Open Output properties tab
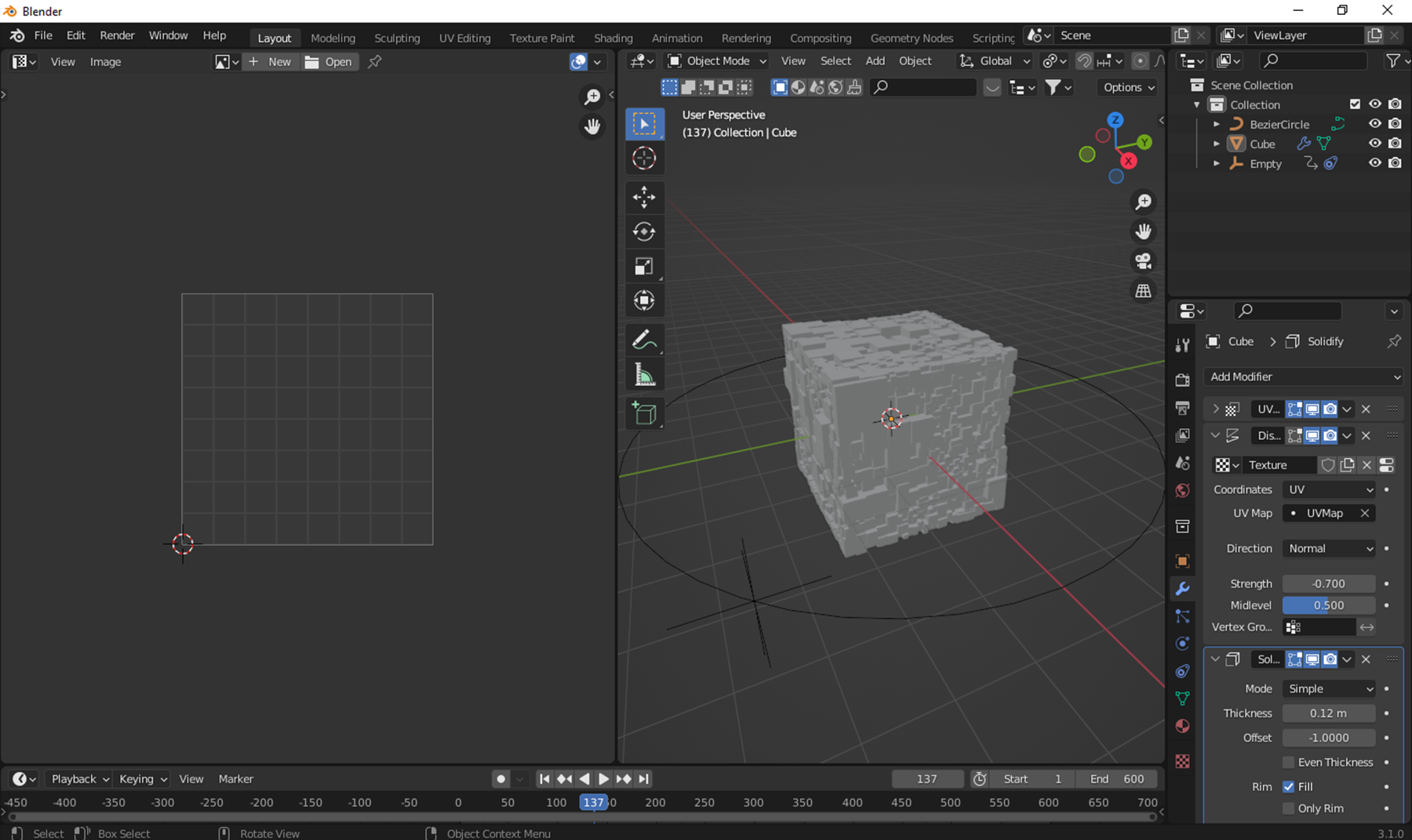The height and width of the screenshot is (840, 1412). click(1182, 408)
